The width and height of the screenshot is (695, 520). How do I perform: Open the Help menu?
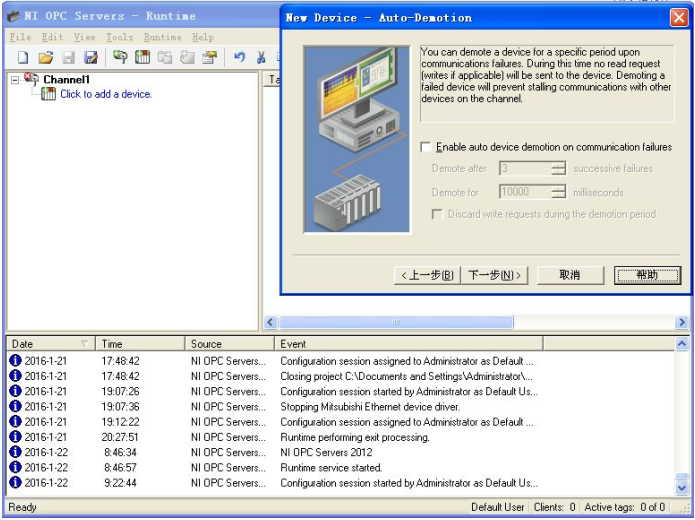(x=203, y=37)
